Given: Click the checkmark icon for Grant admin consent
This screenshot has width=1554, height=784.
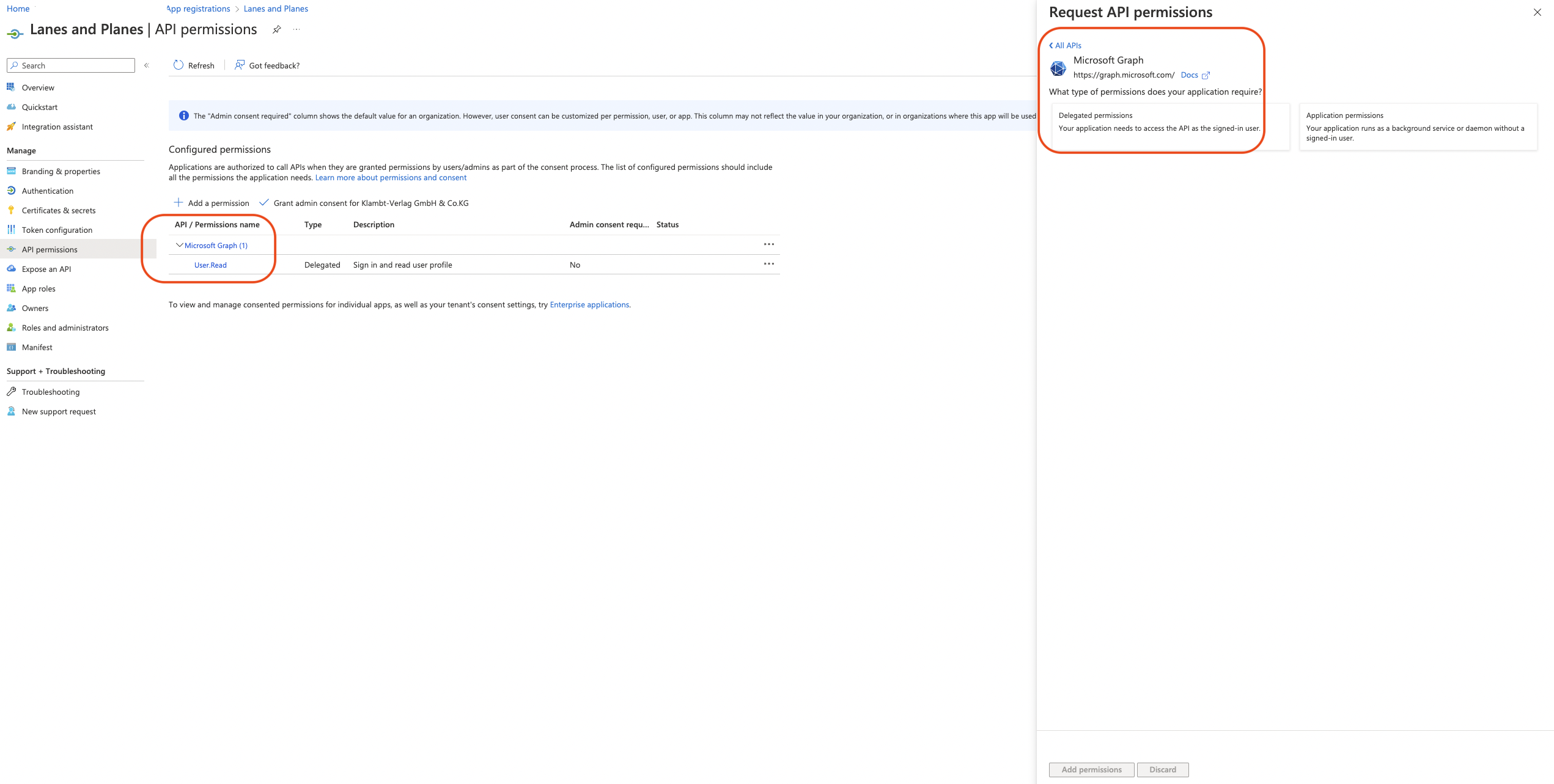Looking at the screenshot, I should (x=264, y=202).
